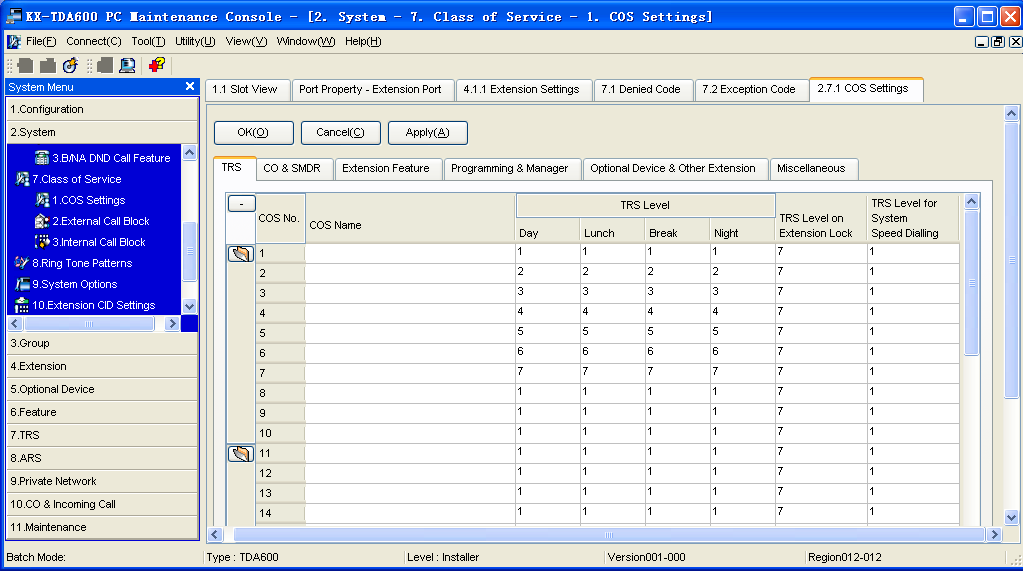Expand the 8.ARS menu section
This screenshot has width=1023, height=571.
pyautogui.click(x=102, y=458)
